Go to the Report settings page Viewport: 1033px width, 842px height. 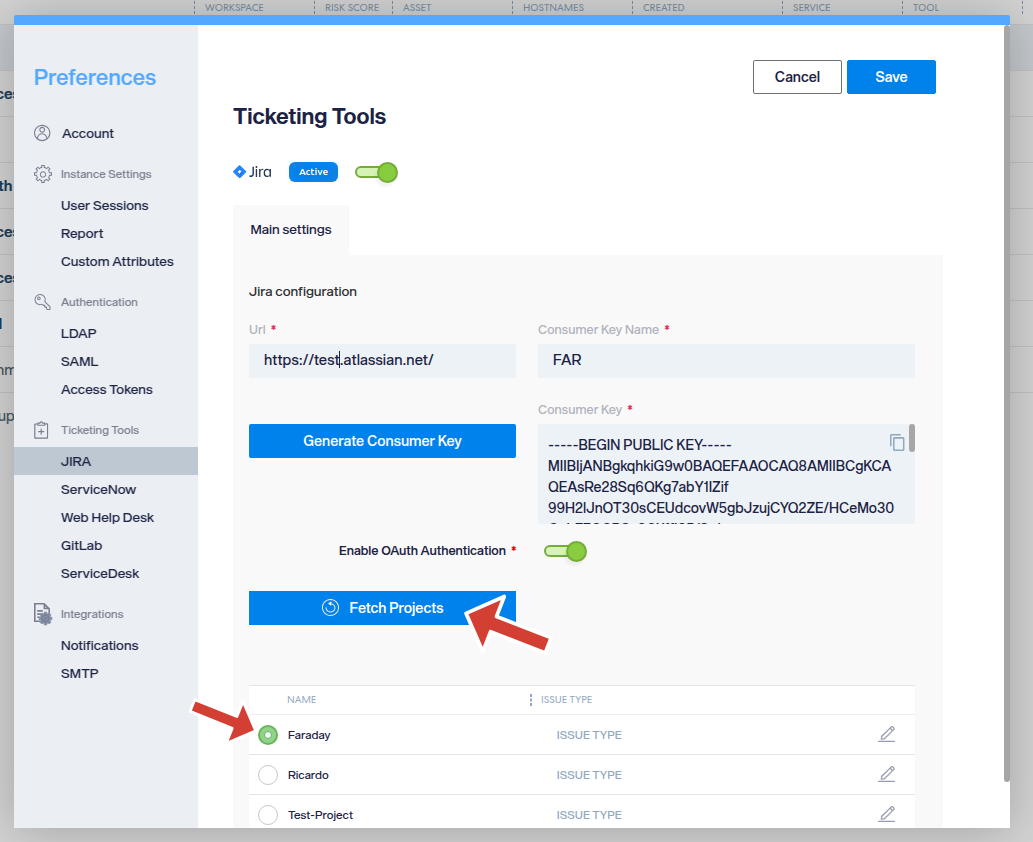point(82,234)
